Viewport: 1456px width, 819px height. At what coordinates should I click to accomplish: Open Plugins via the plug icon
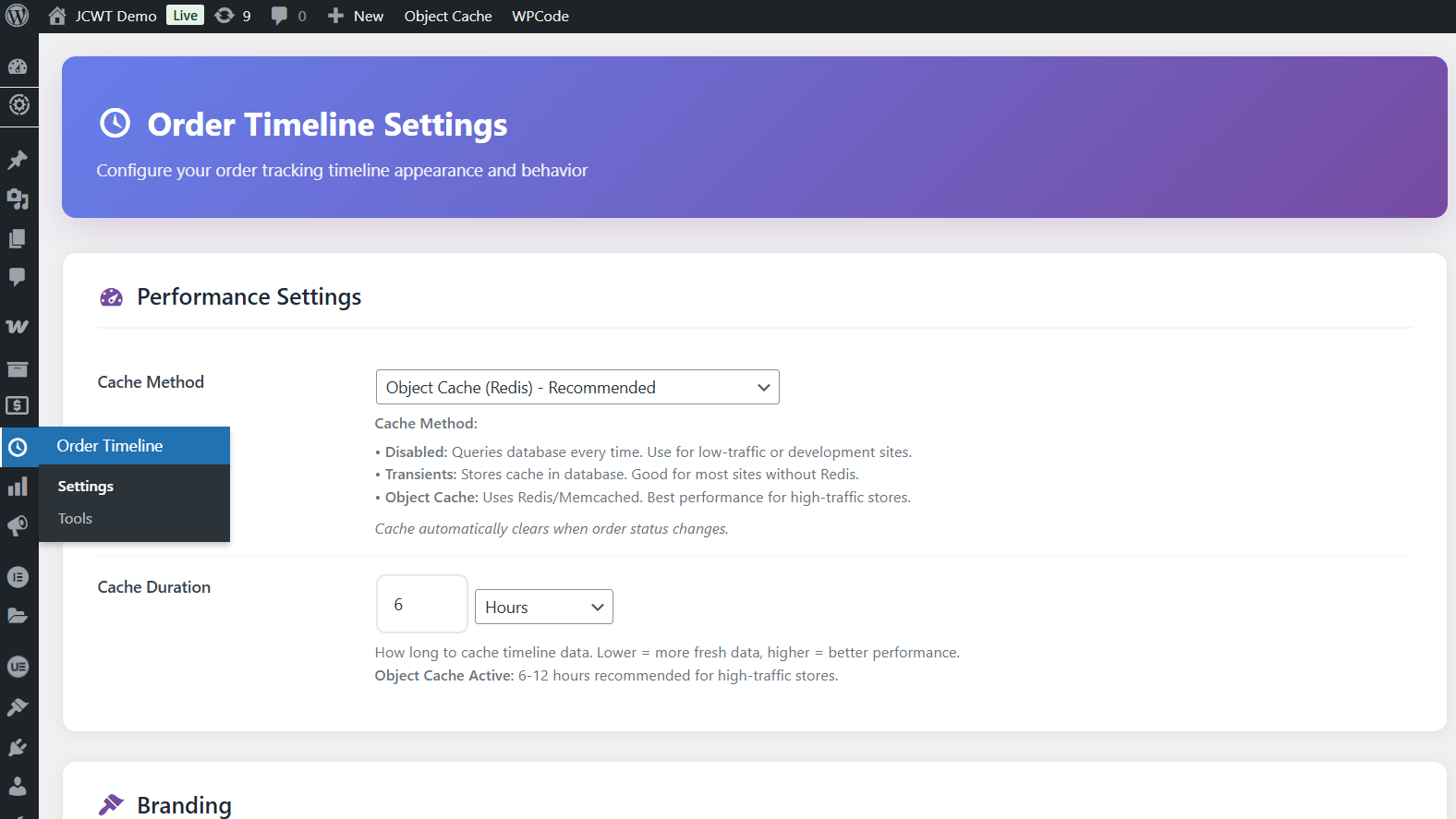pyautogui.click(x=18, y=747)
